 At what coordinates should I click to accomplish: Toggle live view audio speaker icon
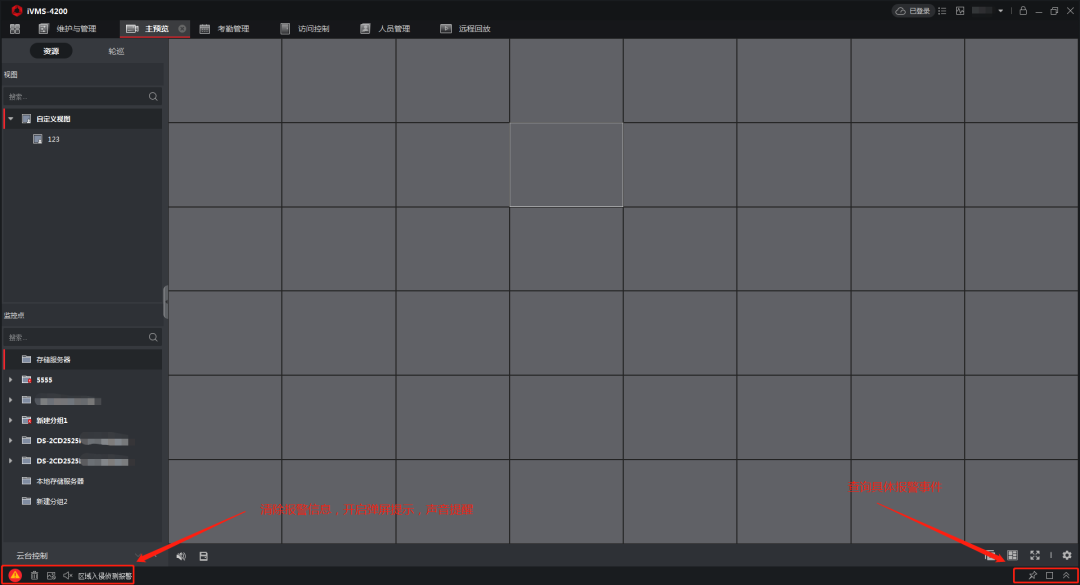pyautogui.click(x=181, y=555)
